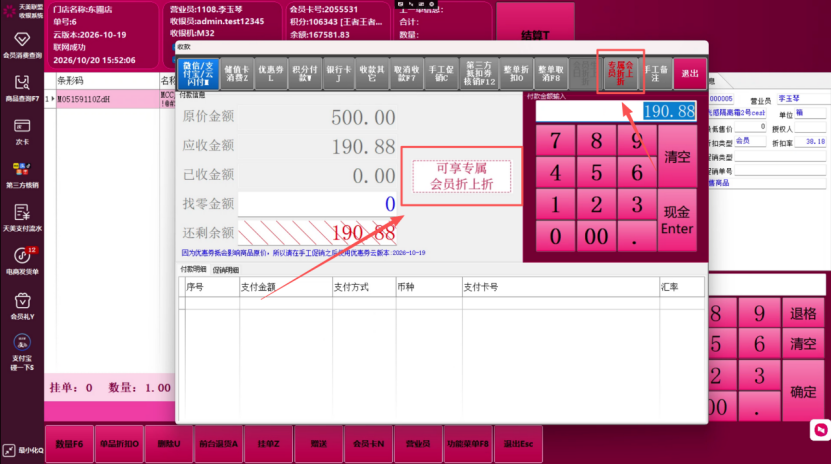This screenshot has height=464, width=831.
Task: Apply 专属会员折上折 discount button
Action: pos(621,73)
